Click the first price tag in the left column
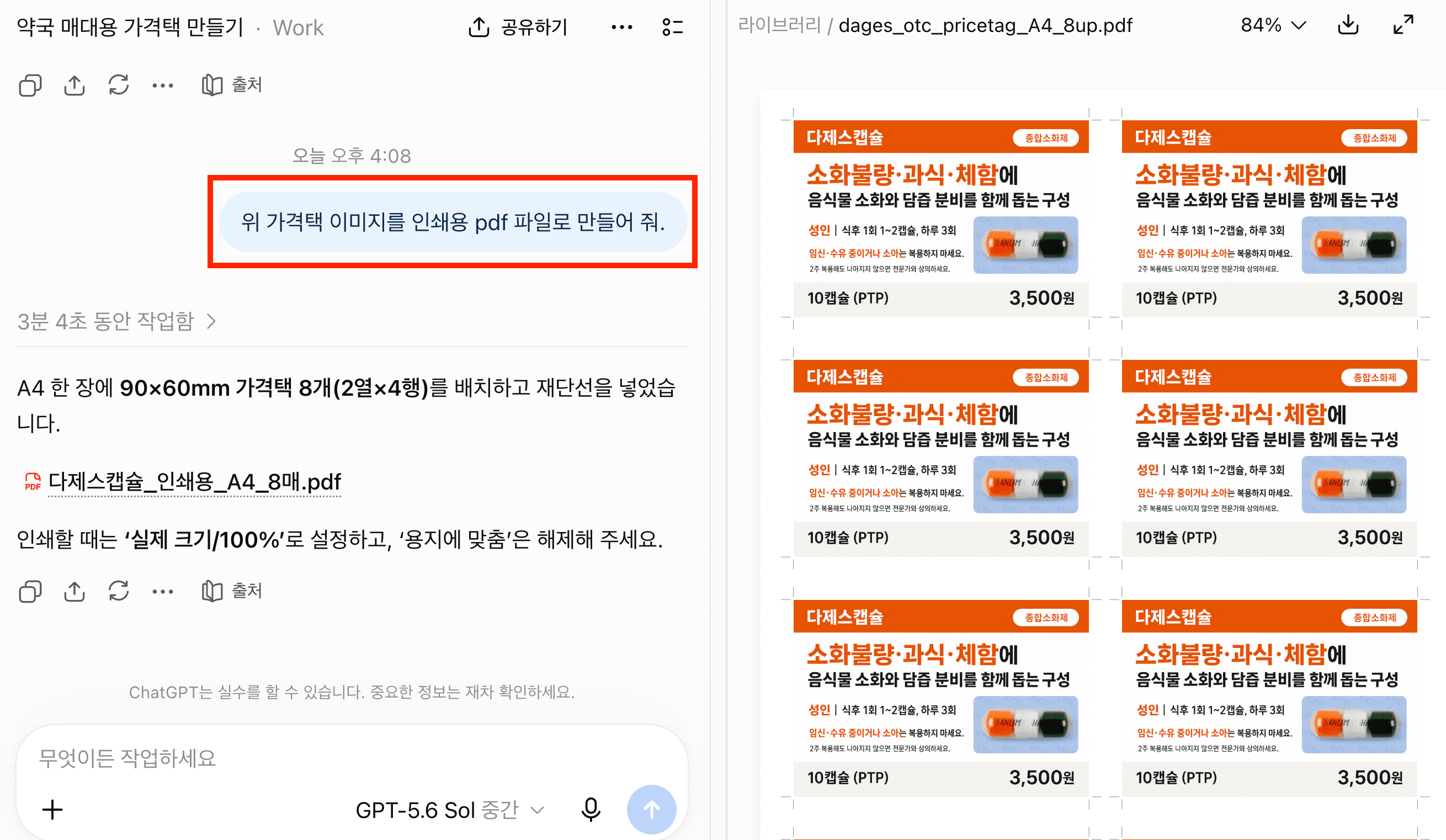The image size is (1446, 840). (x=940, y=219)
